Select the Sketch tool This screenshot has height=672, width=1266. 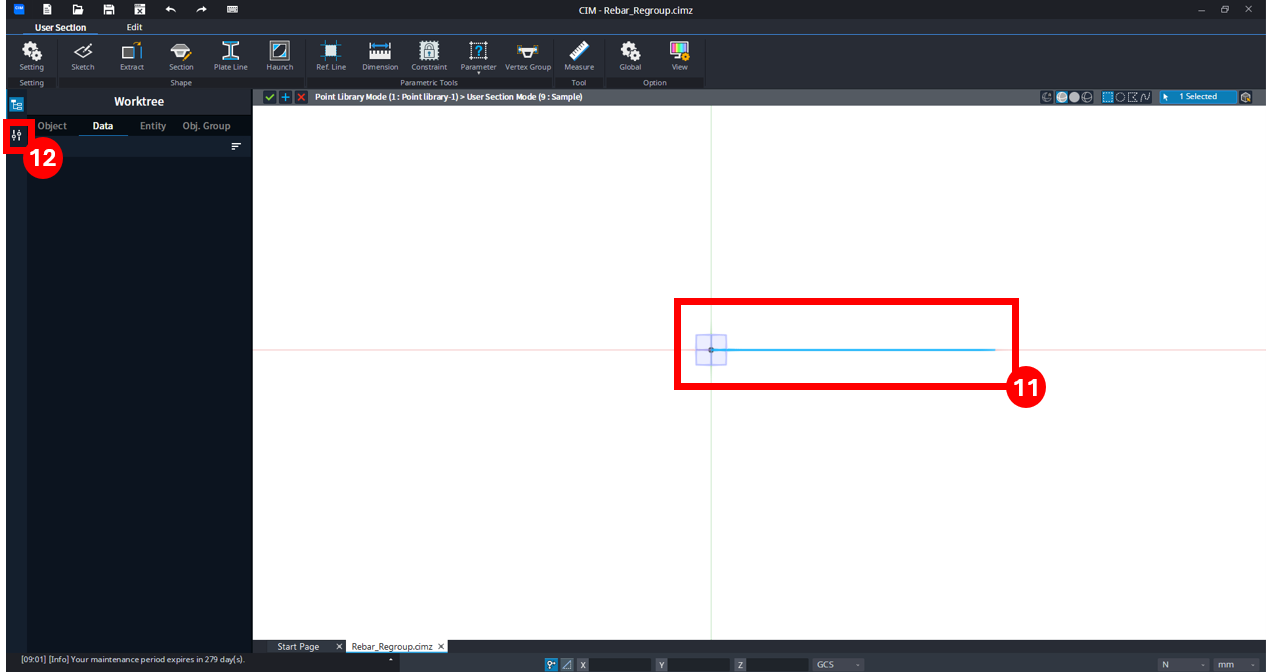(83, 55)
